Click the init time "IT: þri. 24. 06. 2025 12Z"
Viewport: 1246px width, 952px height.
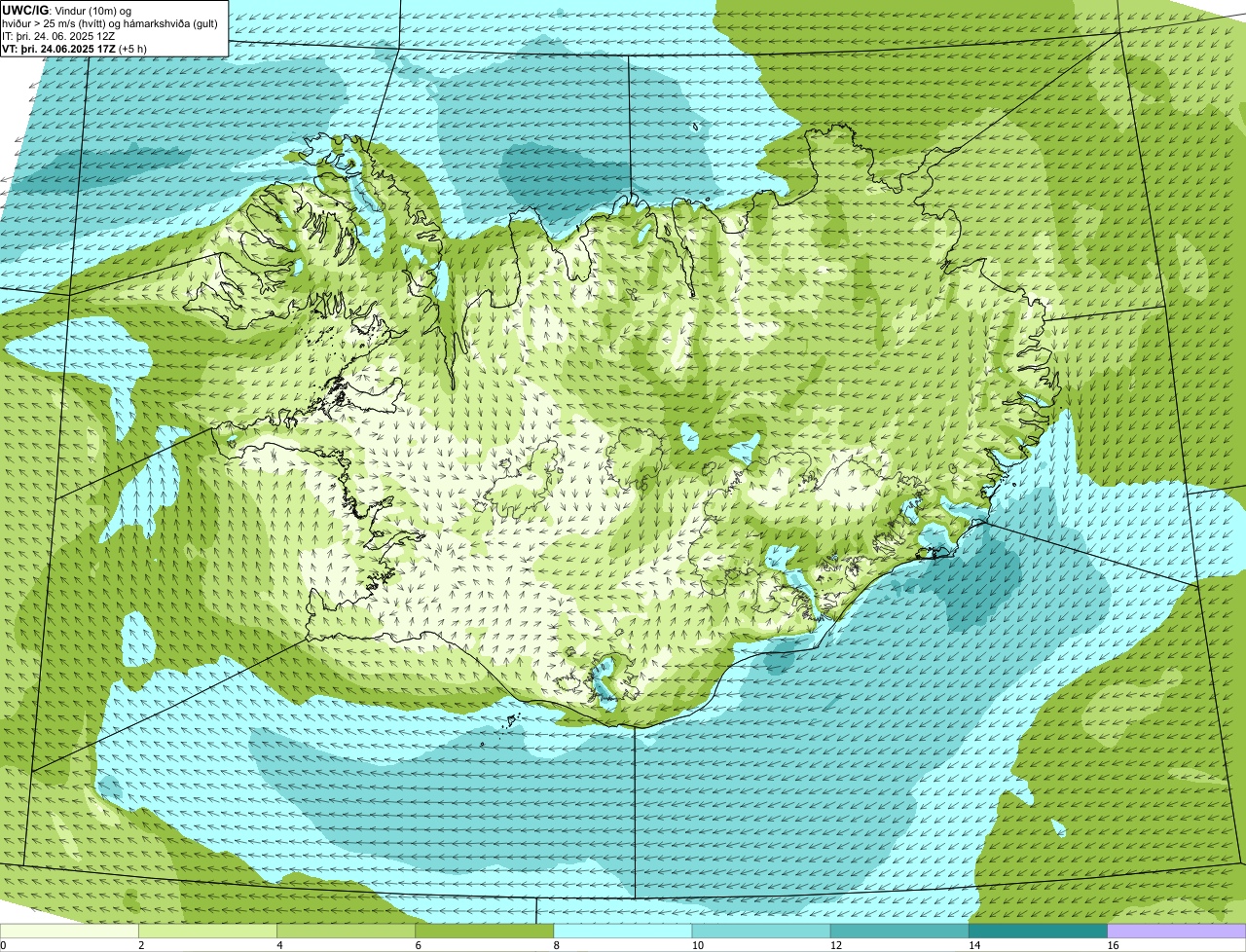(x=58, y=35)
